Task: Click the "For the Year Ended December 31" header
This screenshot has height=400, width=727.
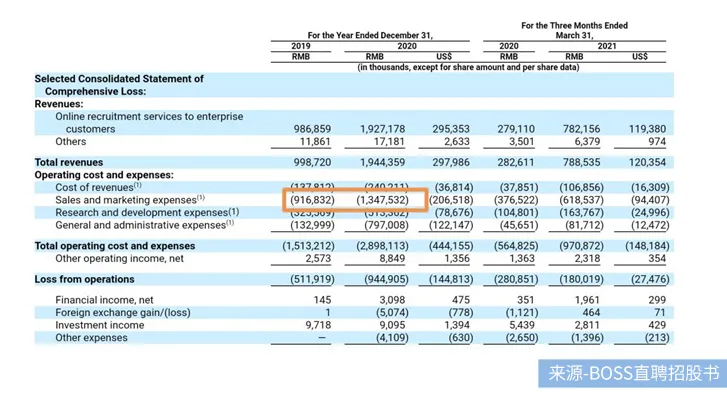Action: pos(370,35)
